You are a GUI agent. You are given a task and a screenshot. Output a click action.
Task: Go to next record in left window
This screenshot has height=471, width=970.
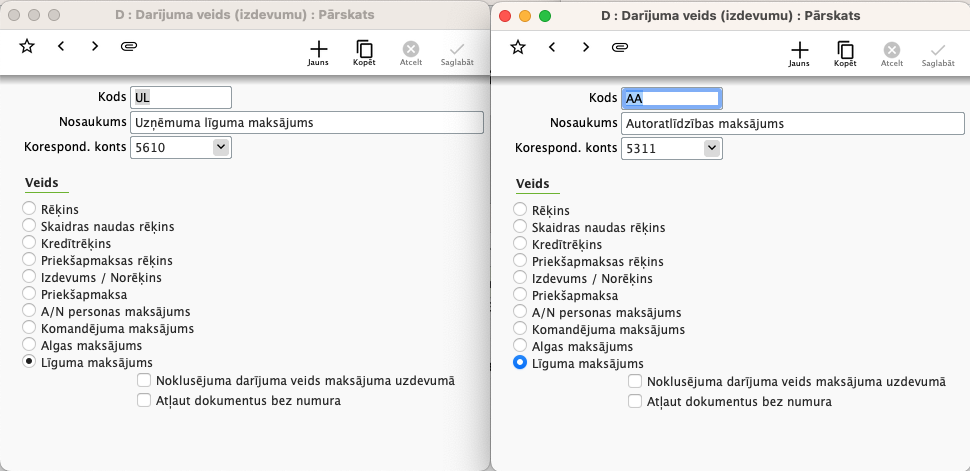95,46
